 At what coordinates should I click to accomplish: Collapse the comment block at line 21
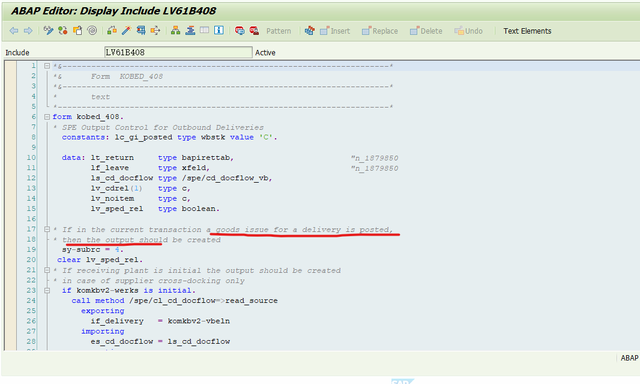tap(47, 270)
